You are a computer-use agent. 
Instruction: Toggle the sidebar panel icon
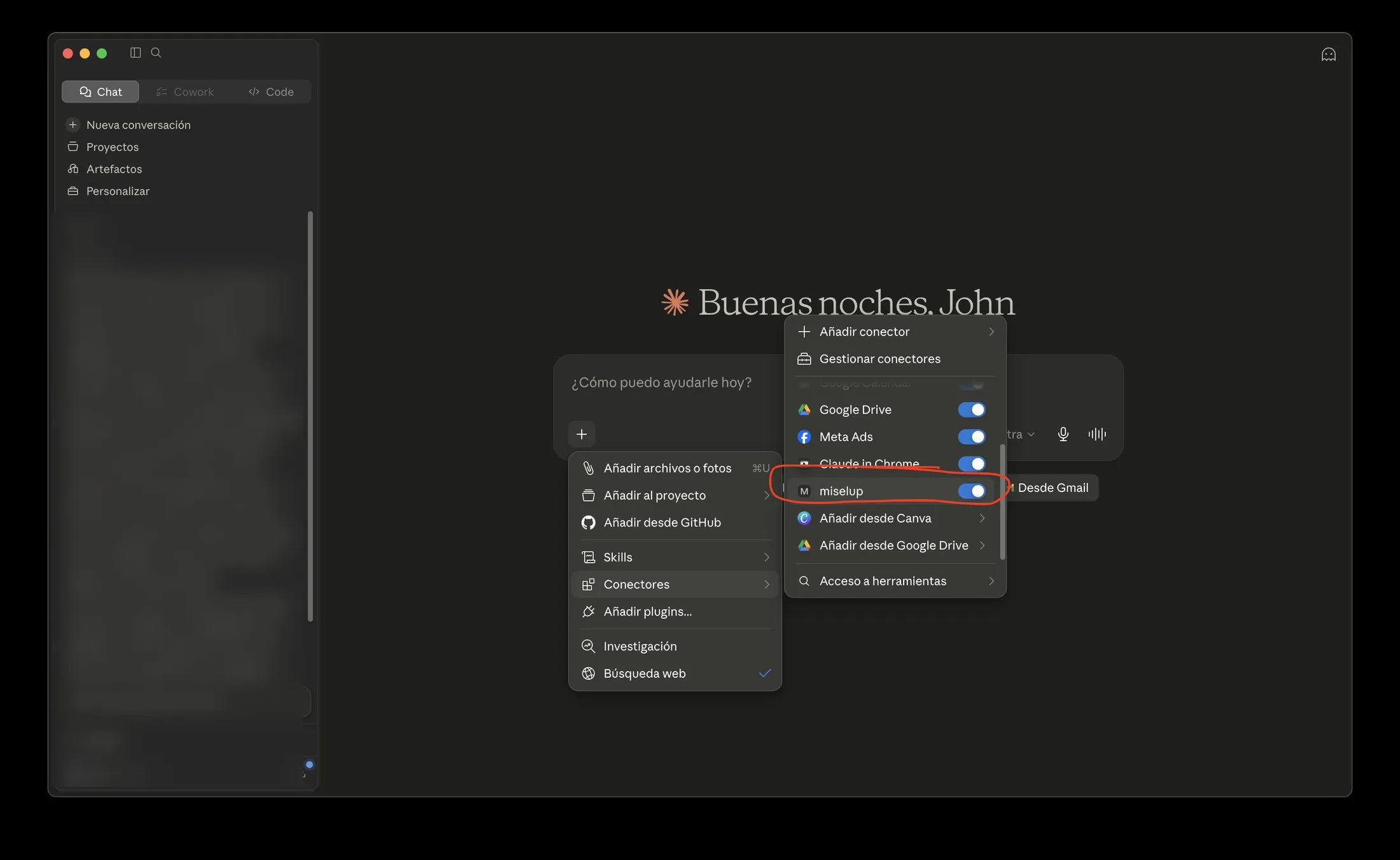(x=135, y=53)
